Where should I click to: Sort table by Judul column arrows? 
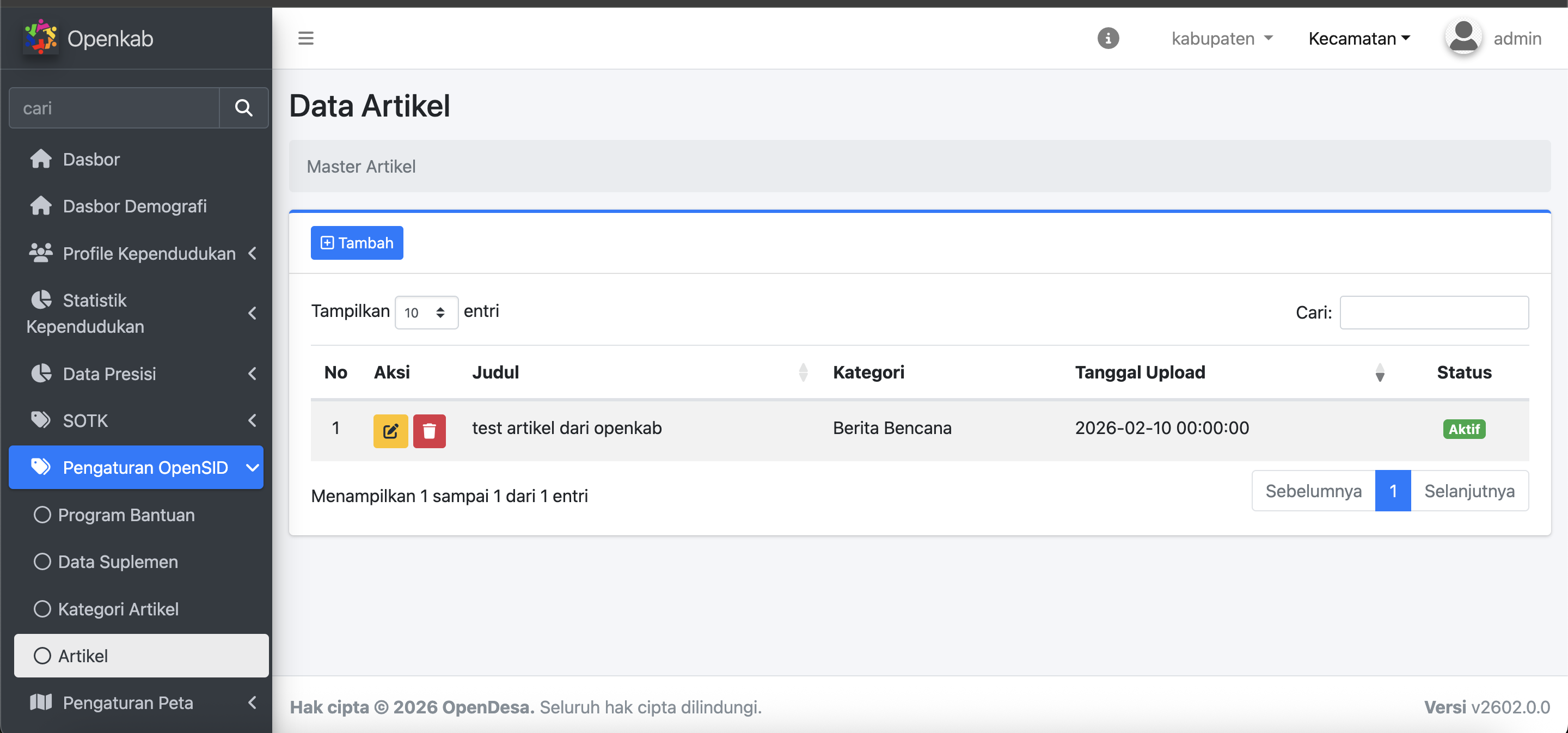pos(803,372)
